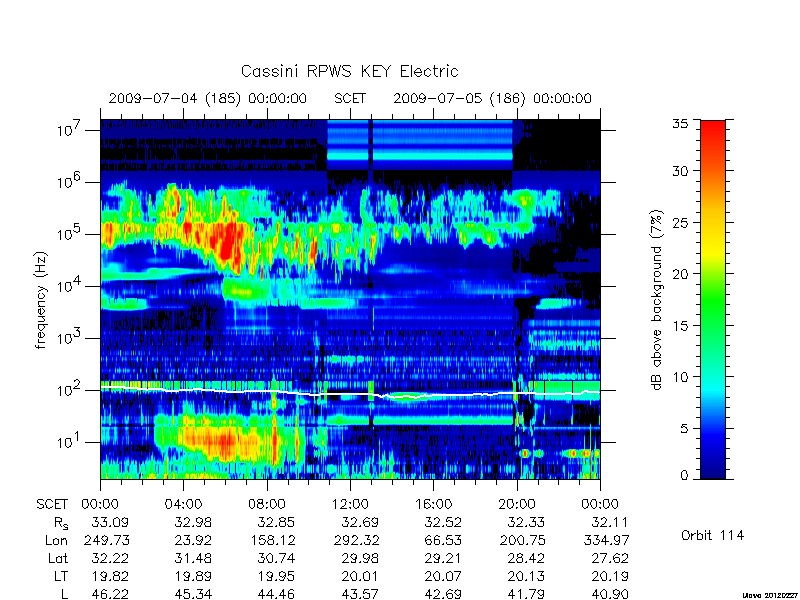This screenshot has width=800, height=600.
Task: Click the Lon value '66.53'
Action: (443, 540)
